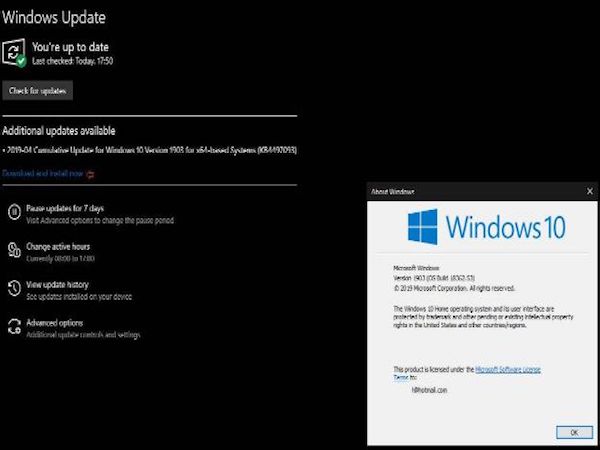The height and width of the screenshot is (450, 600).
Task: Click the small icon after Download and install now
Action: [90, 174]
